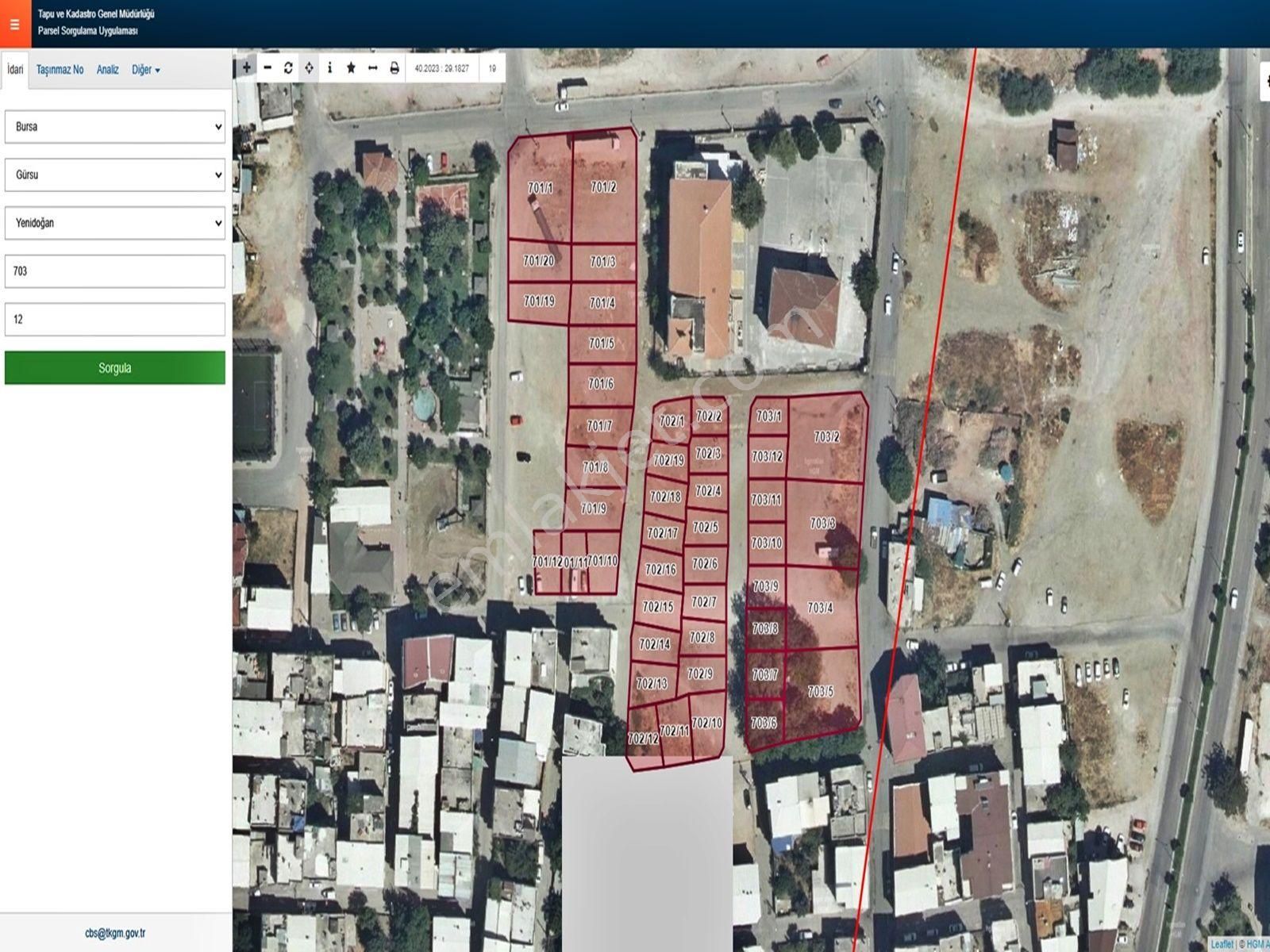Click the coordinates readout 40.2023 : 29.1827

pos(442,68)
